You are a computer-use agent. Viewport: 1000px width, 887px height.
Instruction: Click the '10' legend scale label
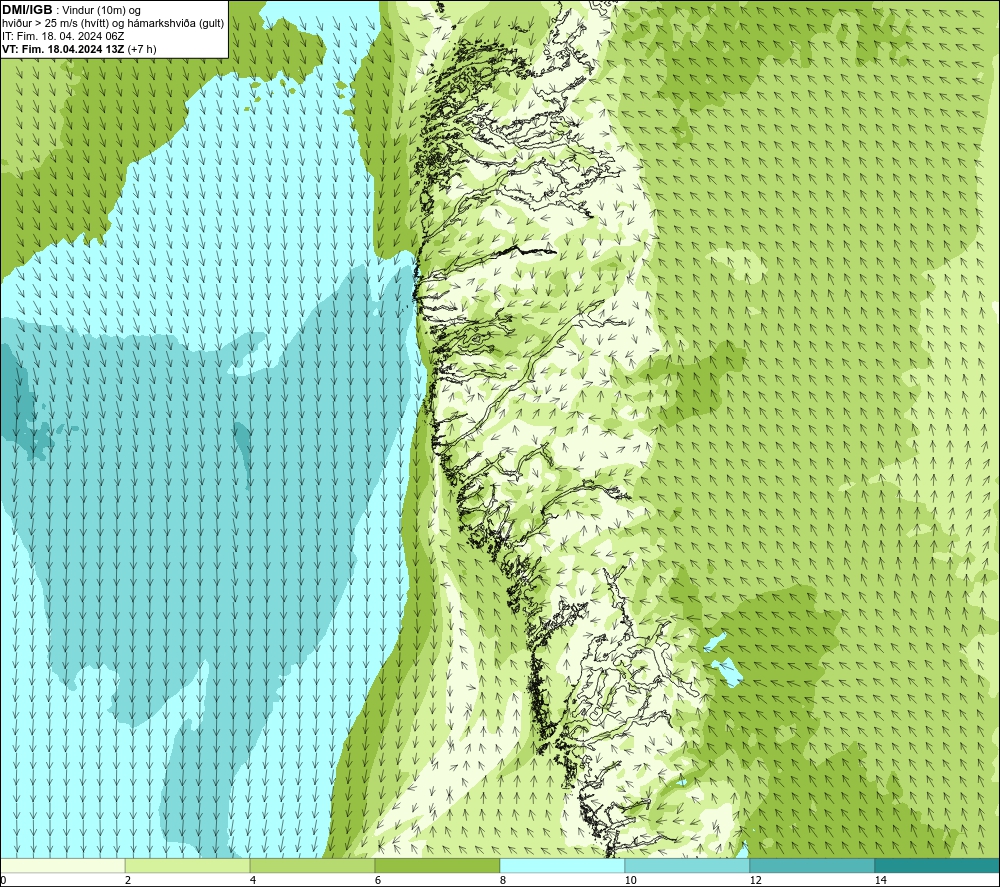coord(630,881)
